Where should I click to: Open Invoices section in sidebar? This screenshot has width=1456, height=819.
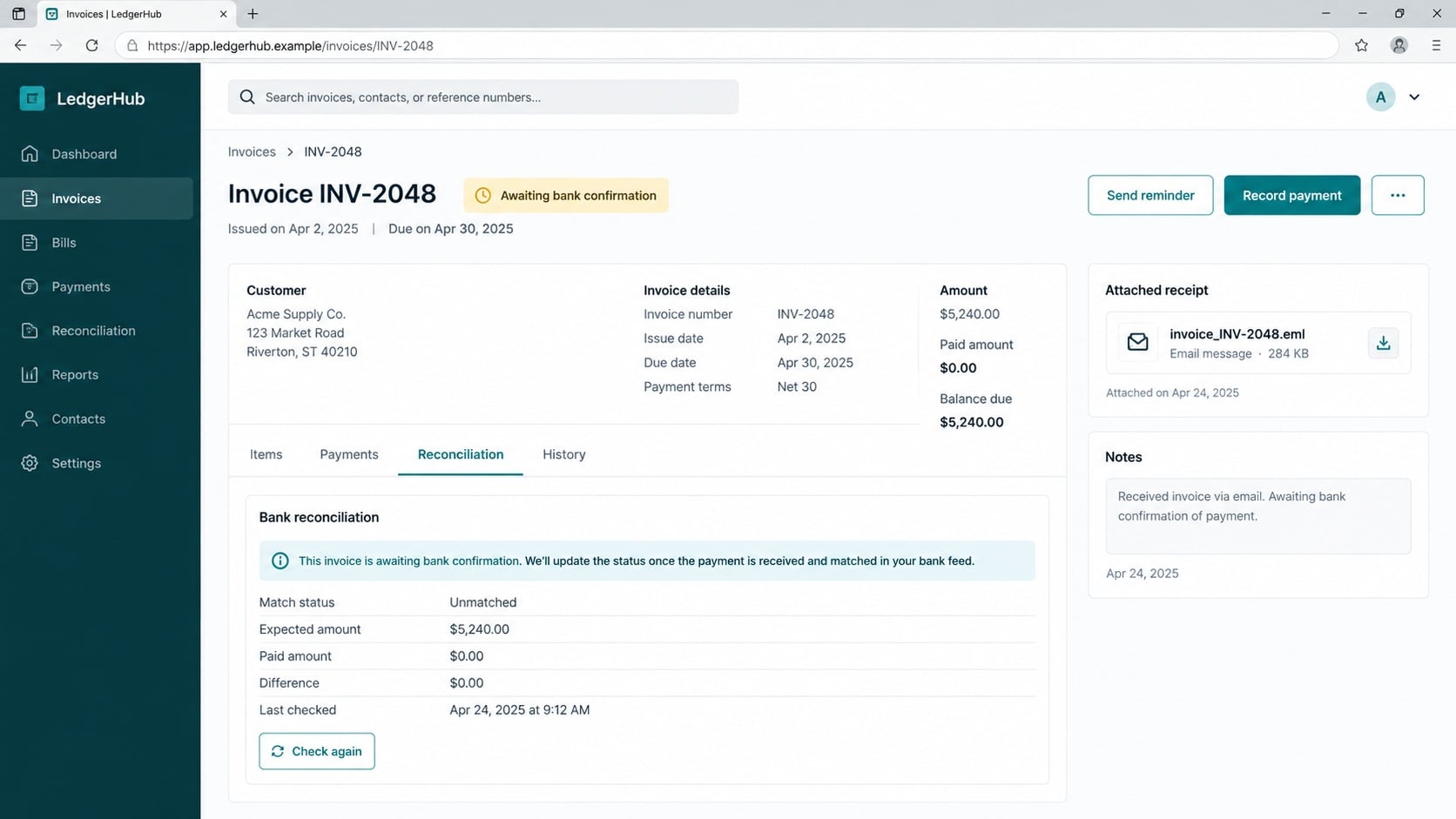click(97, 198)
